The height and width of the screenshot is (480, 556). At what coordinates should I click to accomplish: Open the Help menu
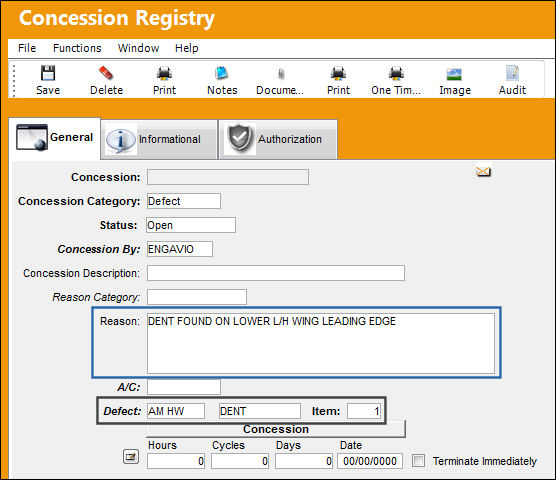187,48
